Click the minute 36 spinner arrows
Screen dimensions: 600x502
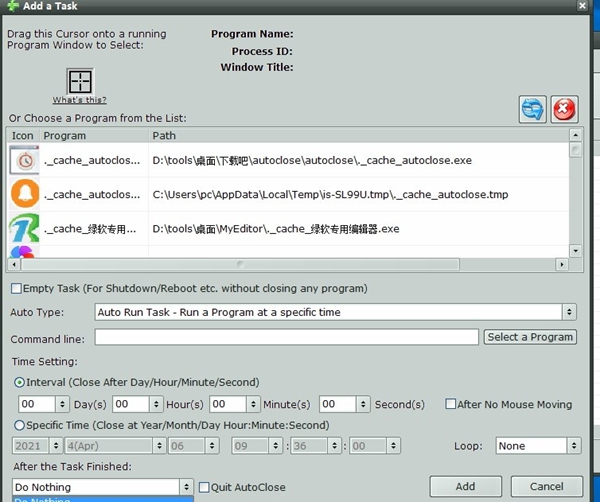[334, 446]
